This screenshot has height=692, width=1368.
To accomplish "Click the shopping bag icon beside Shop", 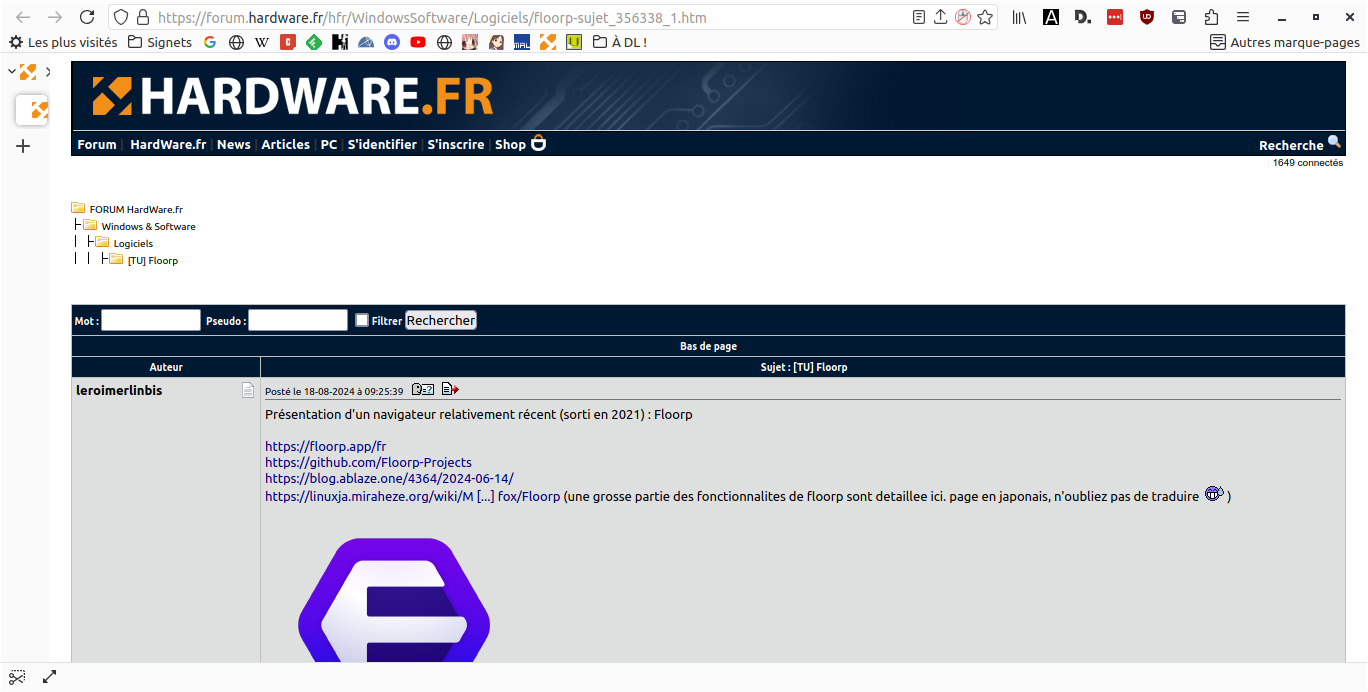I will click(x=538, y=143).
